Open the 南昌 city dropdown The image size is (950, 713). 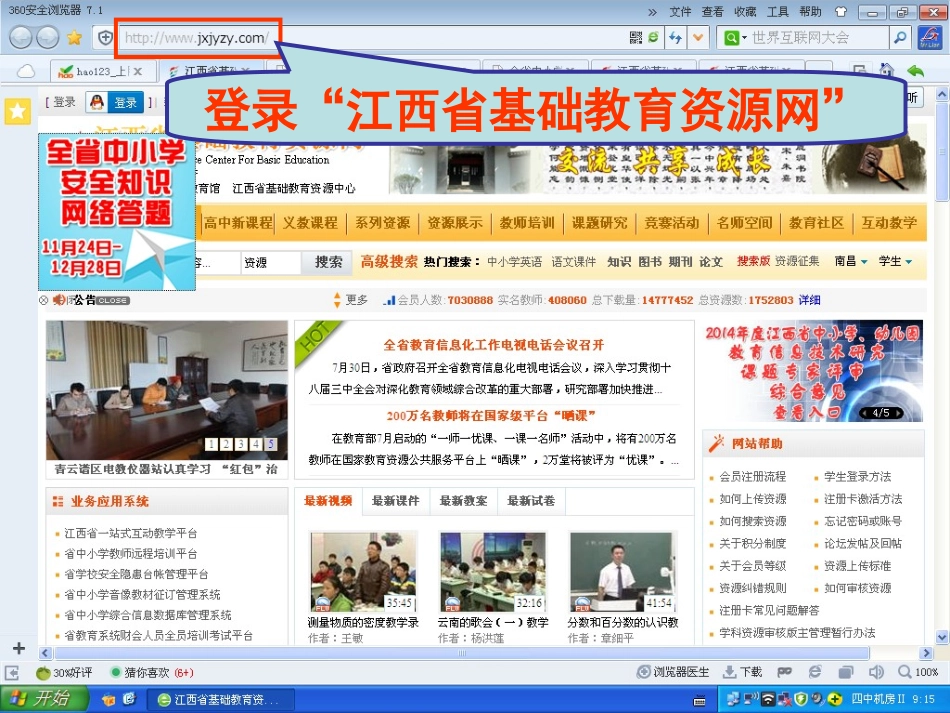851,261
